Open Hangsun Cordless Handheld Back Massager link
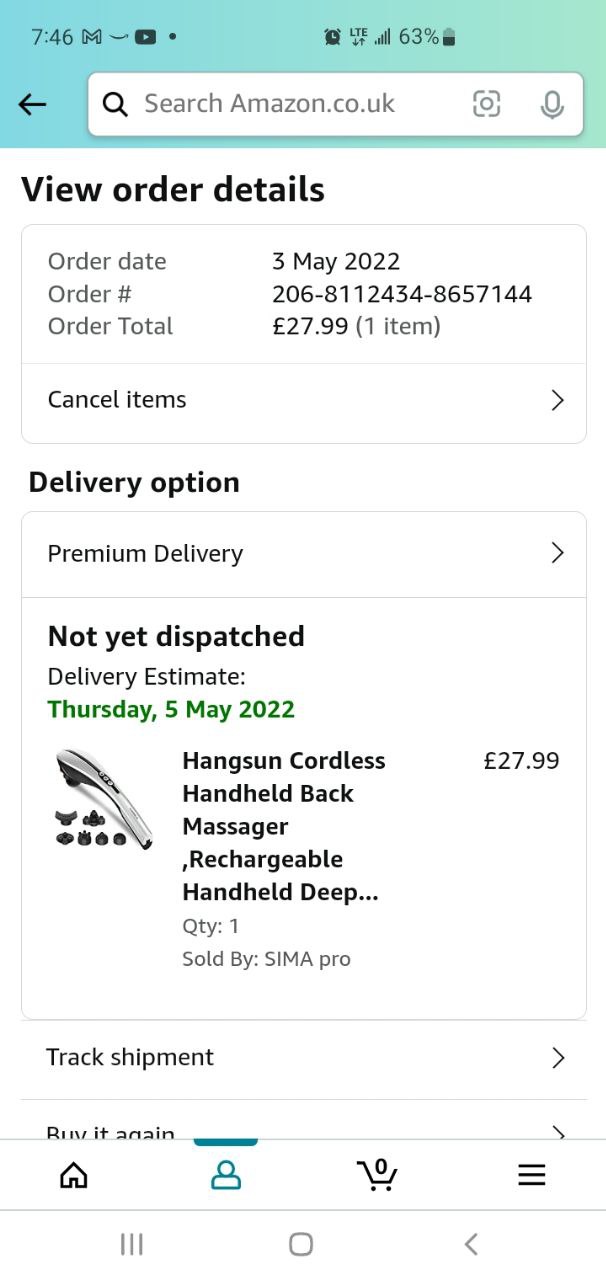The height and width of the screenshot is (1280, 606). coord(283,826)
